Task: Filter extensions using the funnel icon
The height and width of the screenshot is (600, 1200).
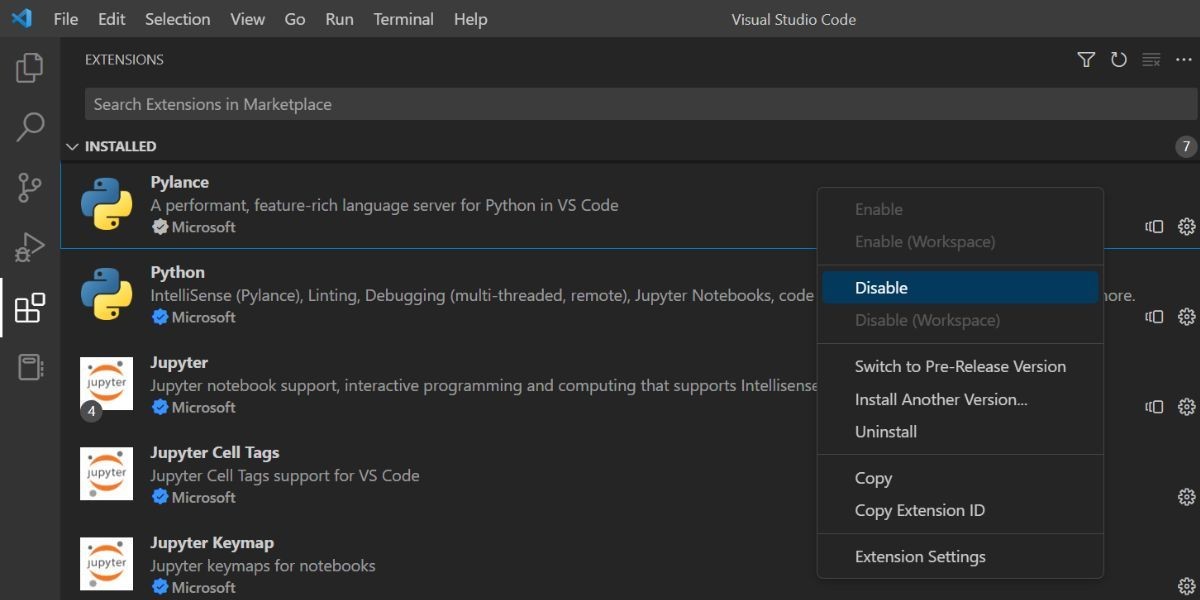Action: coord(1086,60)
